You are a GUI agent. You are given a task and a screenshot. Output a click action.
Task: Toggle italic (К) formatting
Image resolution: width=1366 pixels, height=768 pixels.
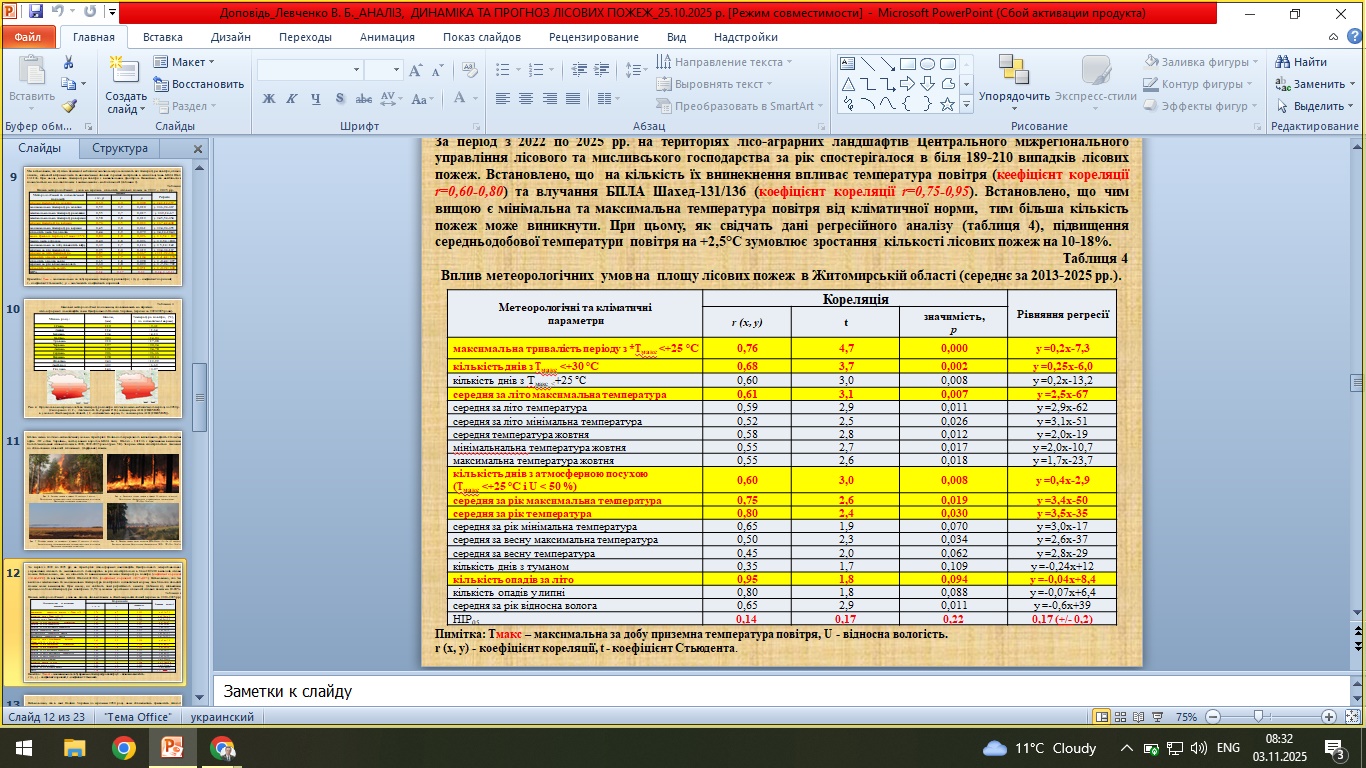pos(289,98)
